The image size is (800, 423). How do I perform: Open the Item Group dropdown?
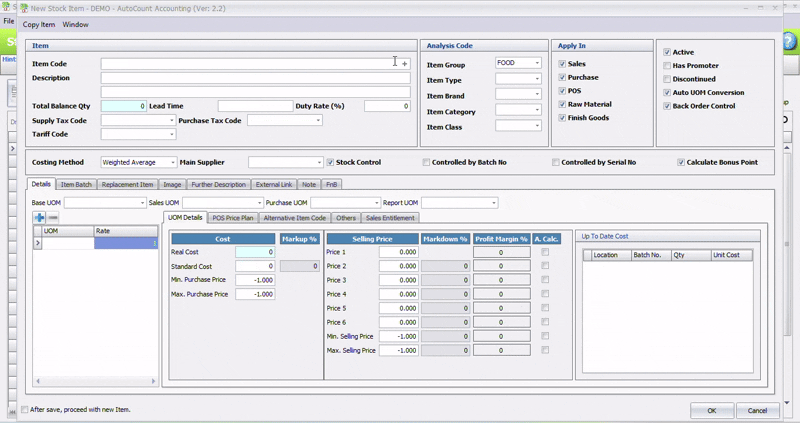point(537,64)
